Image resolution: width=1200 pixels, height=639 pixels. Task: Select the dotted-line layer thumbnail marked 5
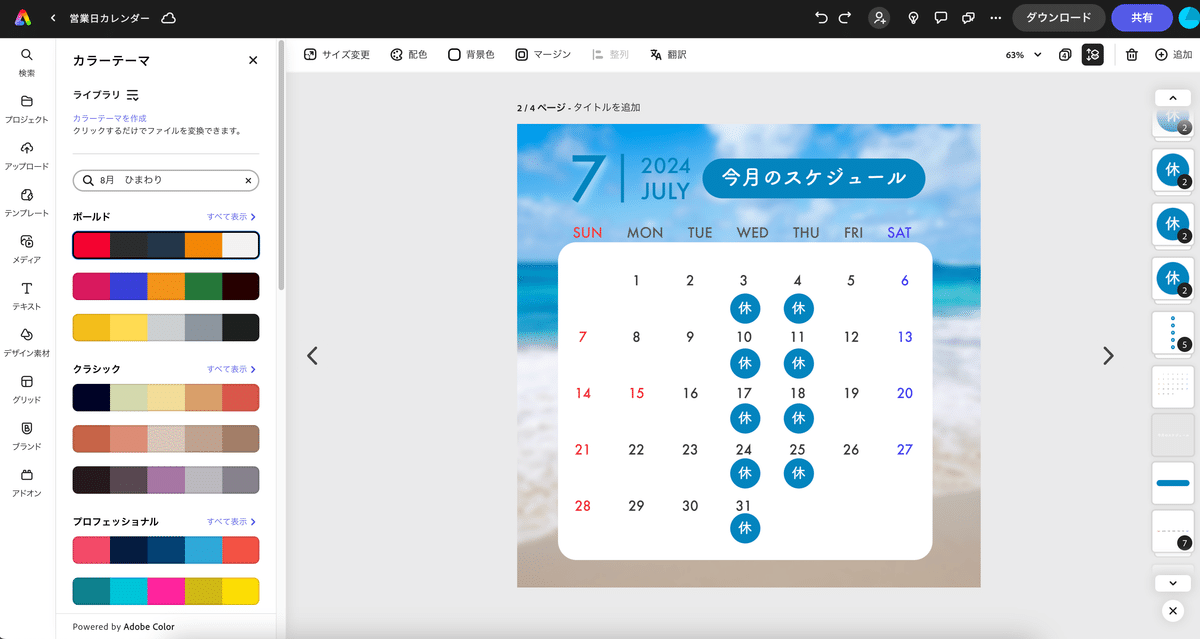(1173, 332)
